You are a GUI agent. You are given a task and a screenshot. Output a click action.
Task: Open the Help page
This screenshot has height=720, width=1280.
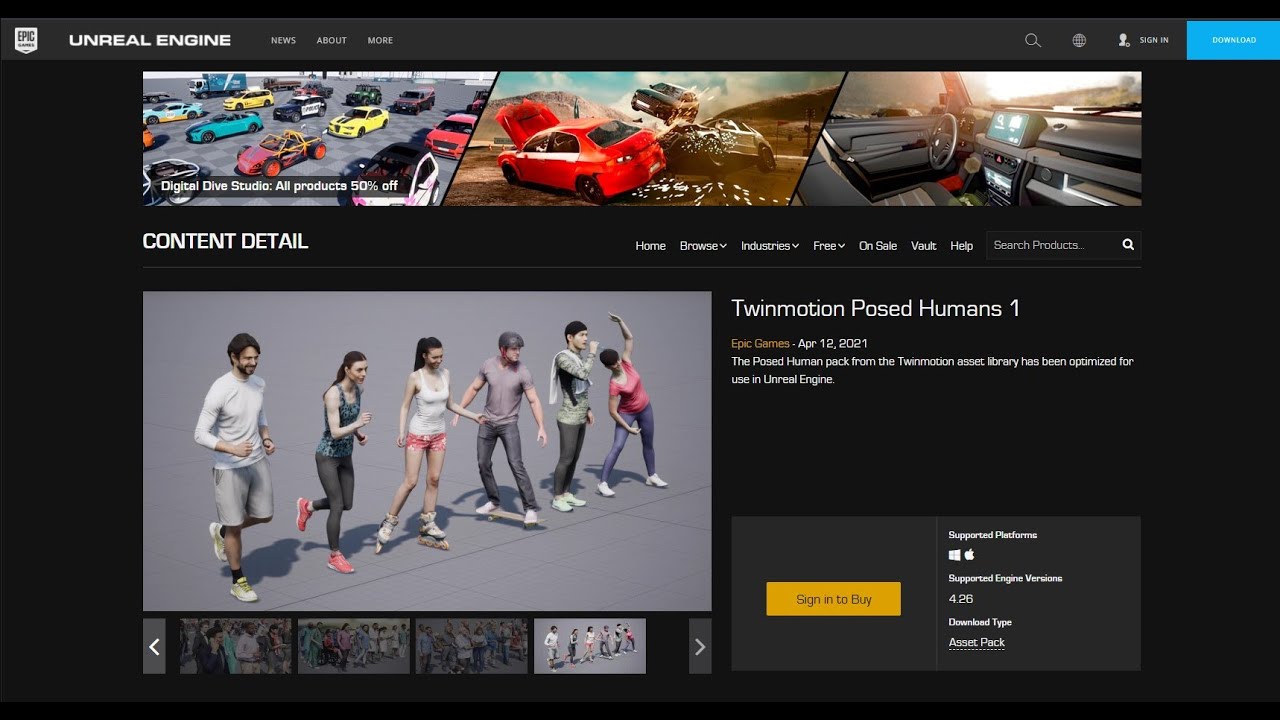[x=962, y=246]
